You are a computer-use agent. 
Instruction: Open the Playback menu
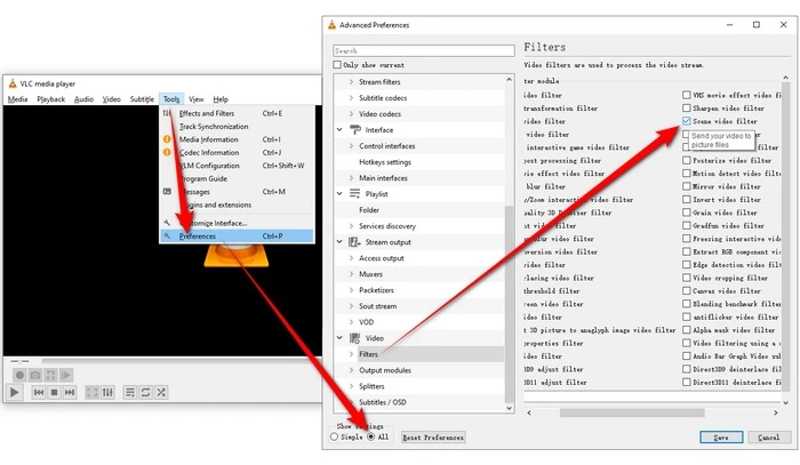(x=51, y=99)
